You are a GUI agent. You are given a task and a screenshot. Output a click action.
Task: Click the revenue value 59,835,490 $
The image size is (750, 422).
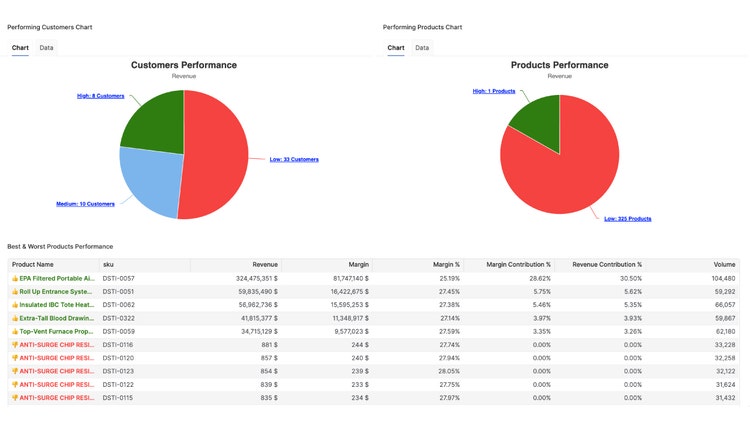[x=258, y=291]
